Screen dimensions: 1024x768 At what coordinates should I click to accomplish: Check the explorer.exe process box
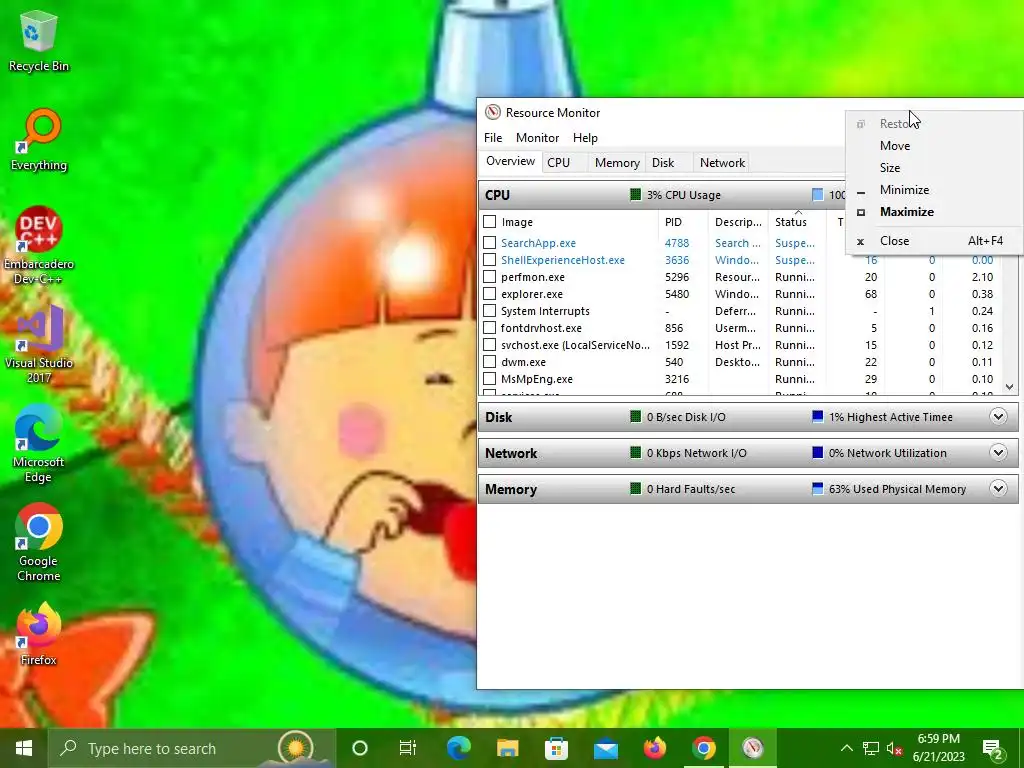[x=489, y=294]
